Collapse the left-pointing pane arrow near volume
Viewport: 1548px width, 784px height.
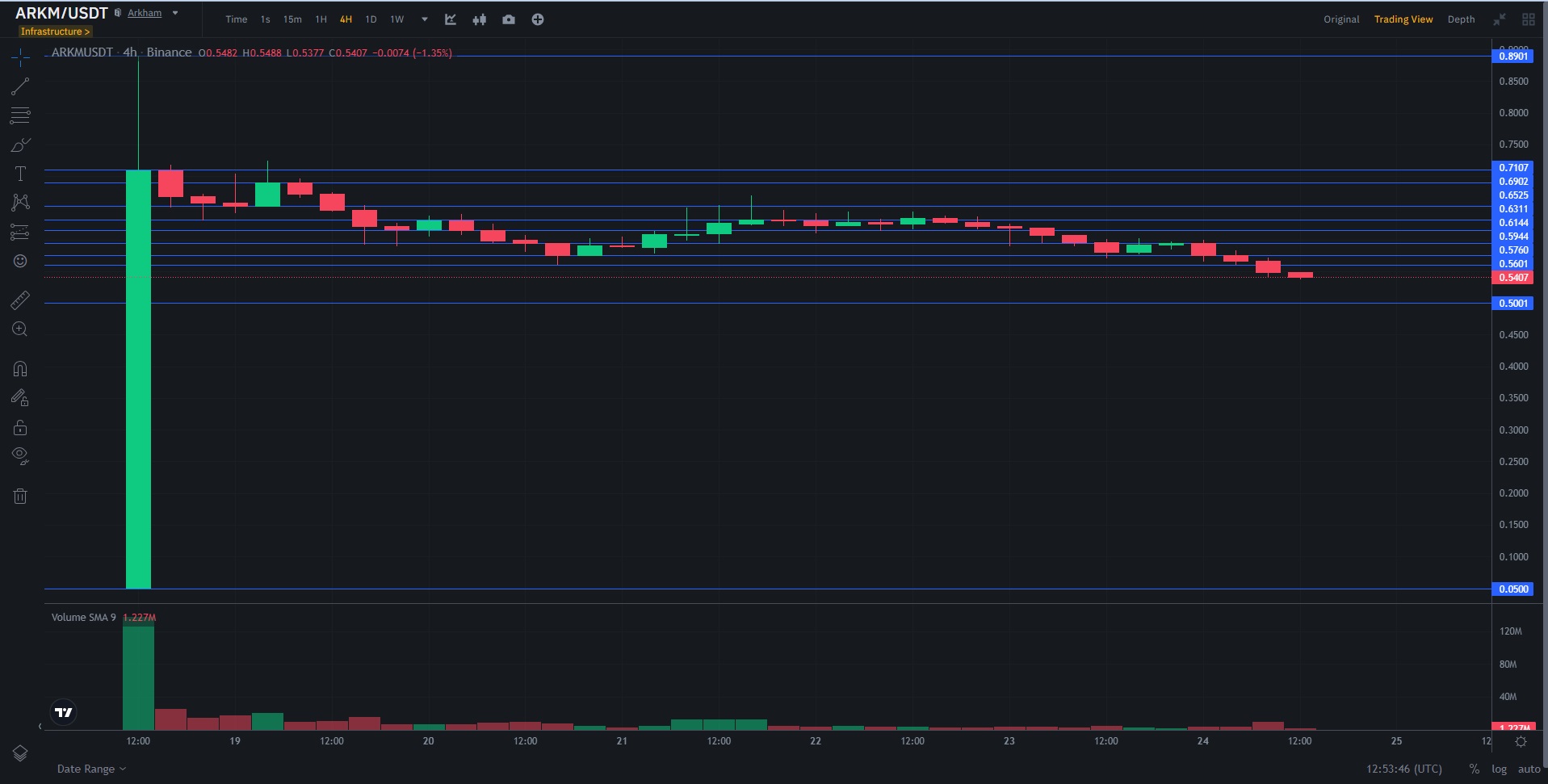[x=40, y=727]
